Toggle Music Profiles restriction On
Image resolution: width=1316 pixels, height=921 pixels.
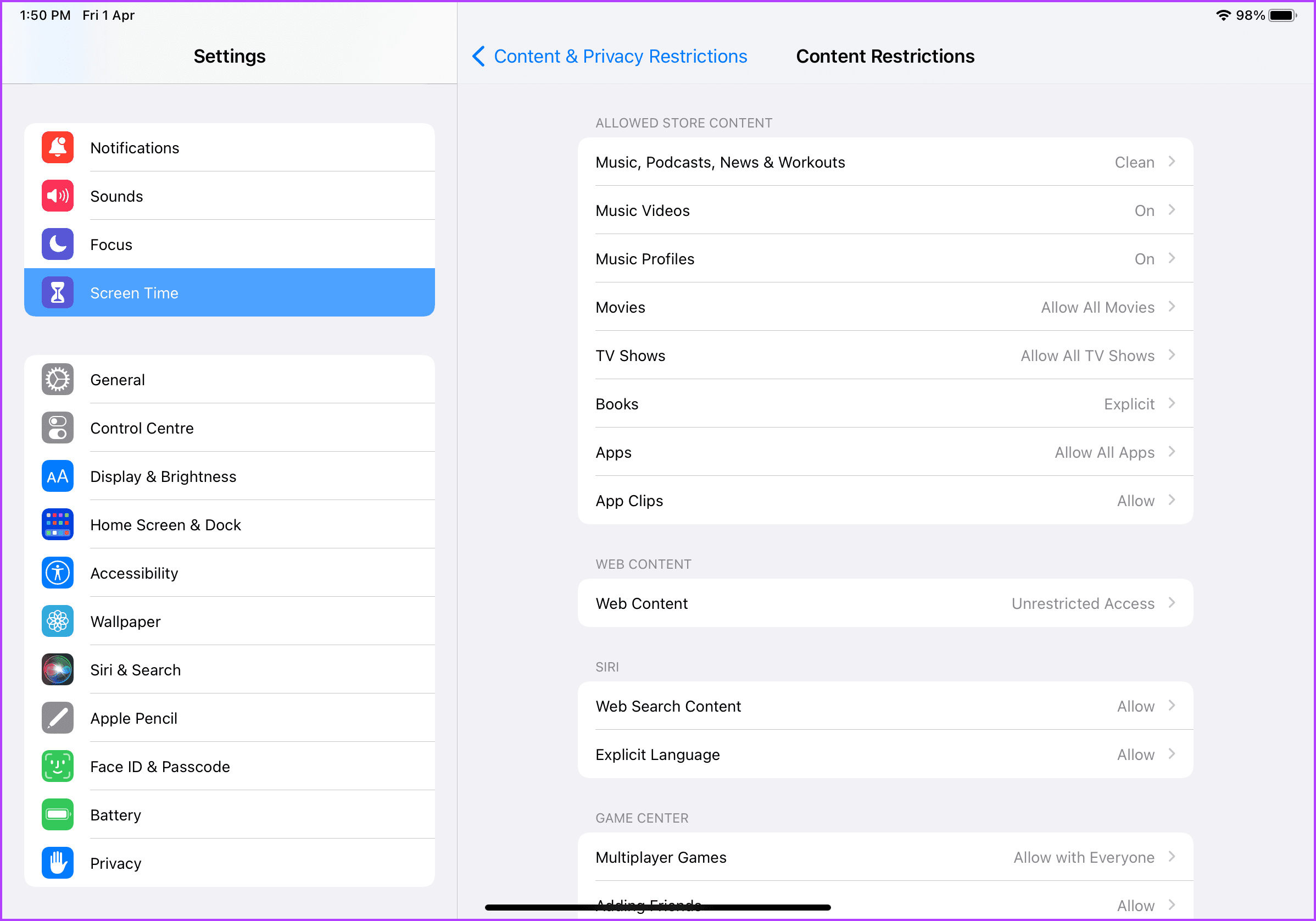[885, 258]
